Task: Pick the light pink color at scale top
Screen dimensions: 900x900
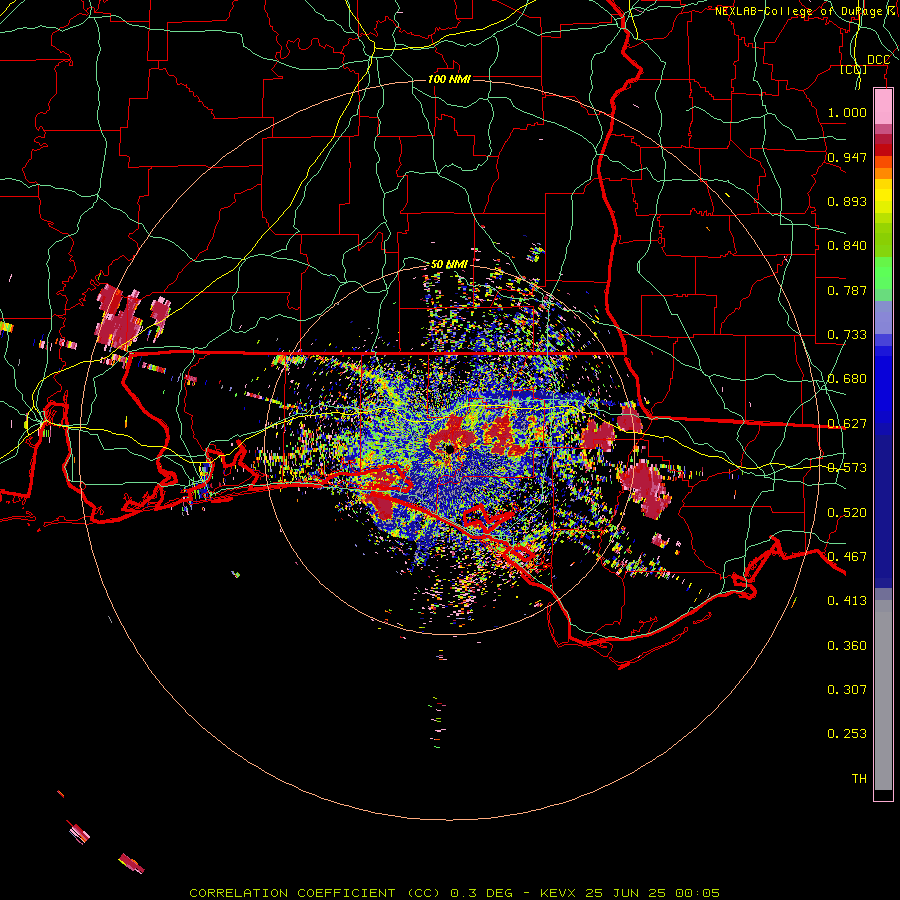Action: pyautogui.click(x=883, y=106)
